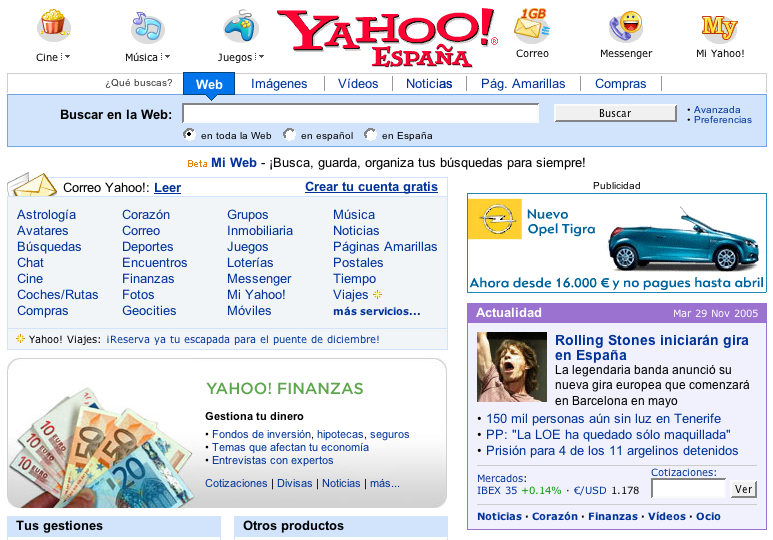Click the Cotizaciones input field

click(x=688, y=489)
